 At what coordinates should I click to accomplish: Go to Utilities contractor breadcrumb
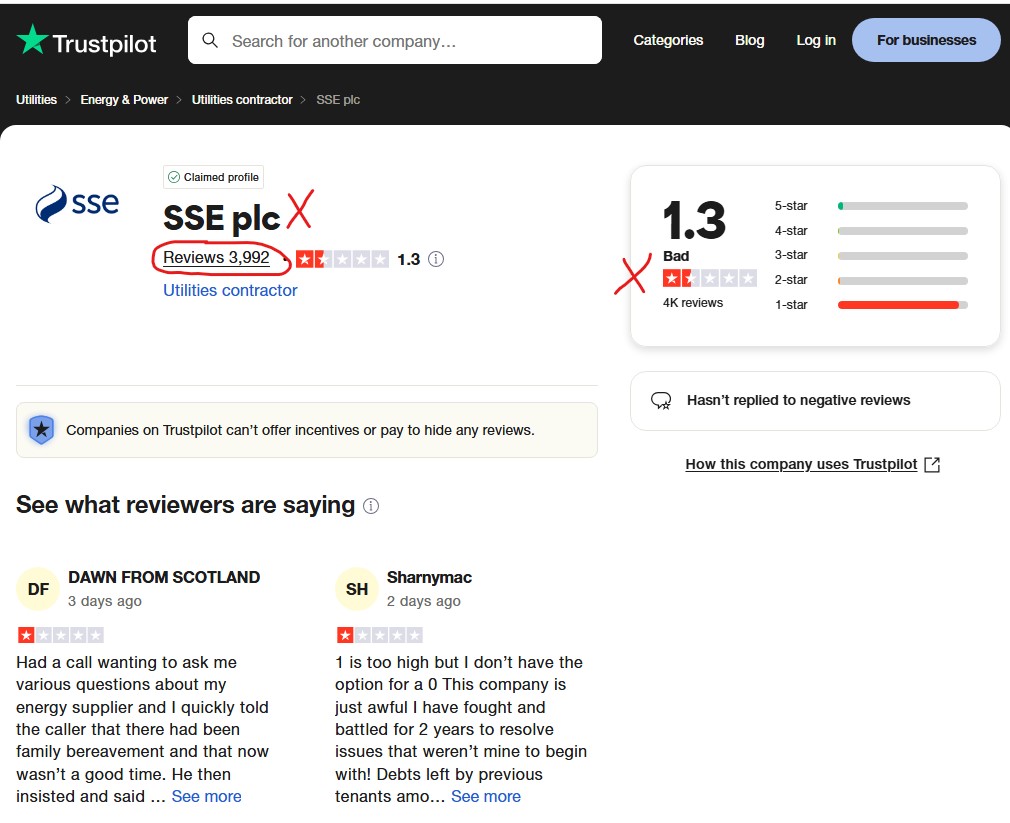tap(242, 100)
